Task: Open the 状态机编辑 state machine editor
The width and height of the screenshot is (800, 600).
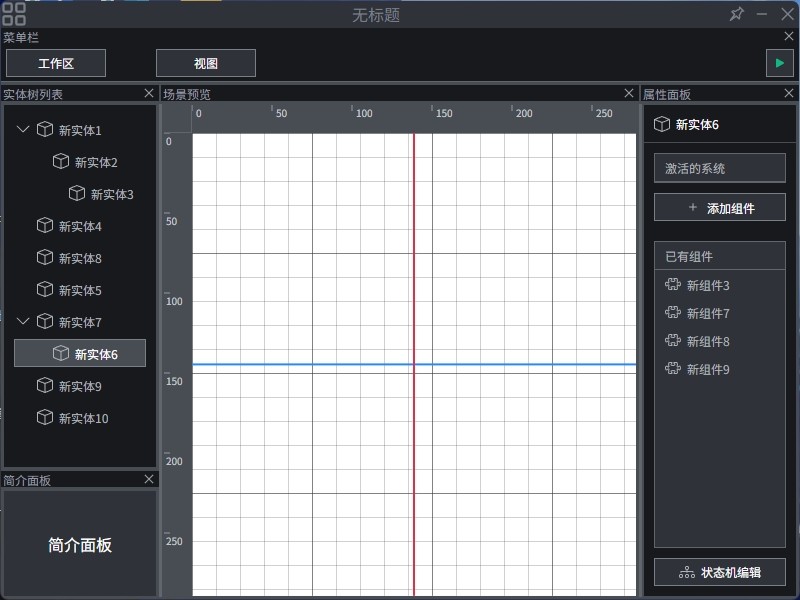Action: tap(719, 572)
